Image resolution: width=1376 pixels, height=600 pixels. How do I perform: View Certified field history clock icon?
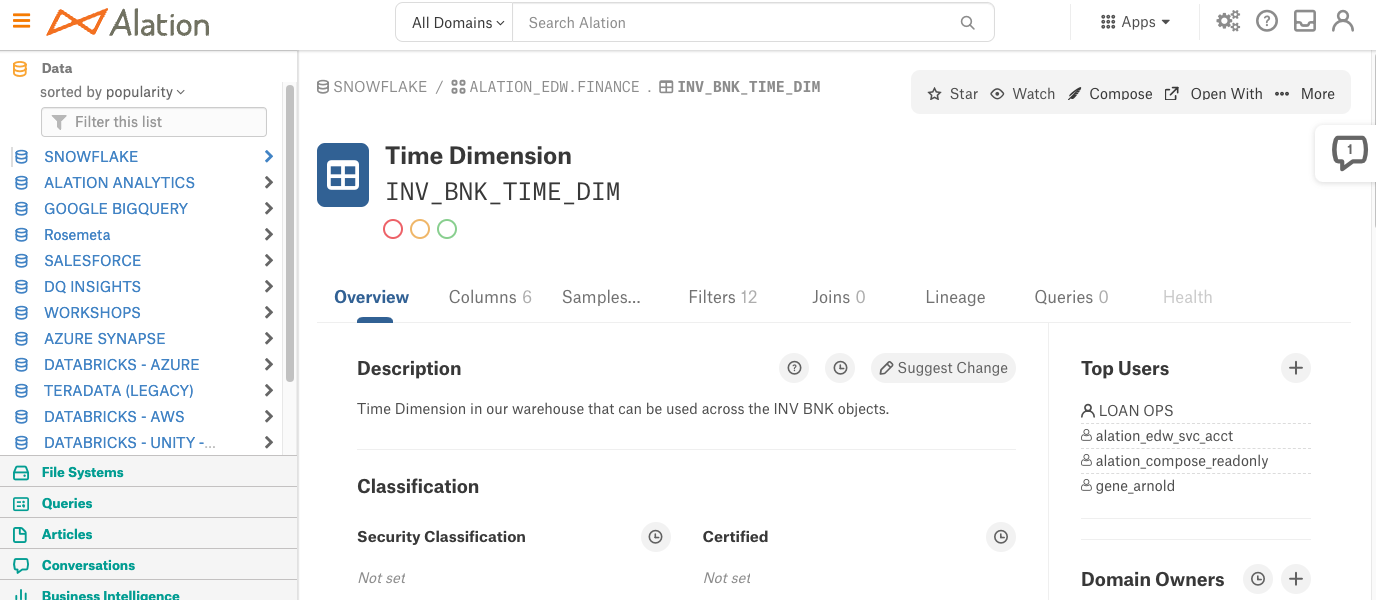(x=1000, y=537)
